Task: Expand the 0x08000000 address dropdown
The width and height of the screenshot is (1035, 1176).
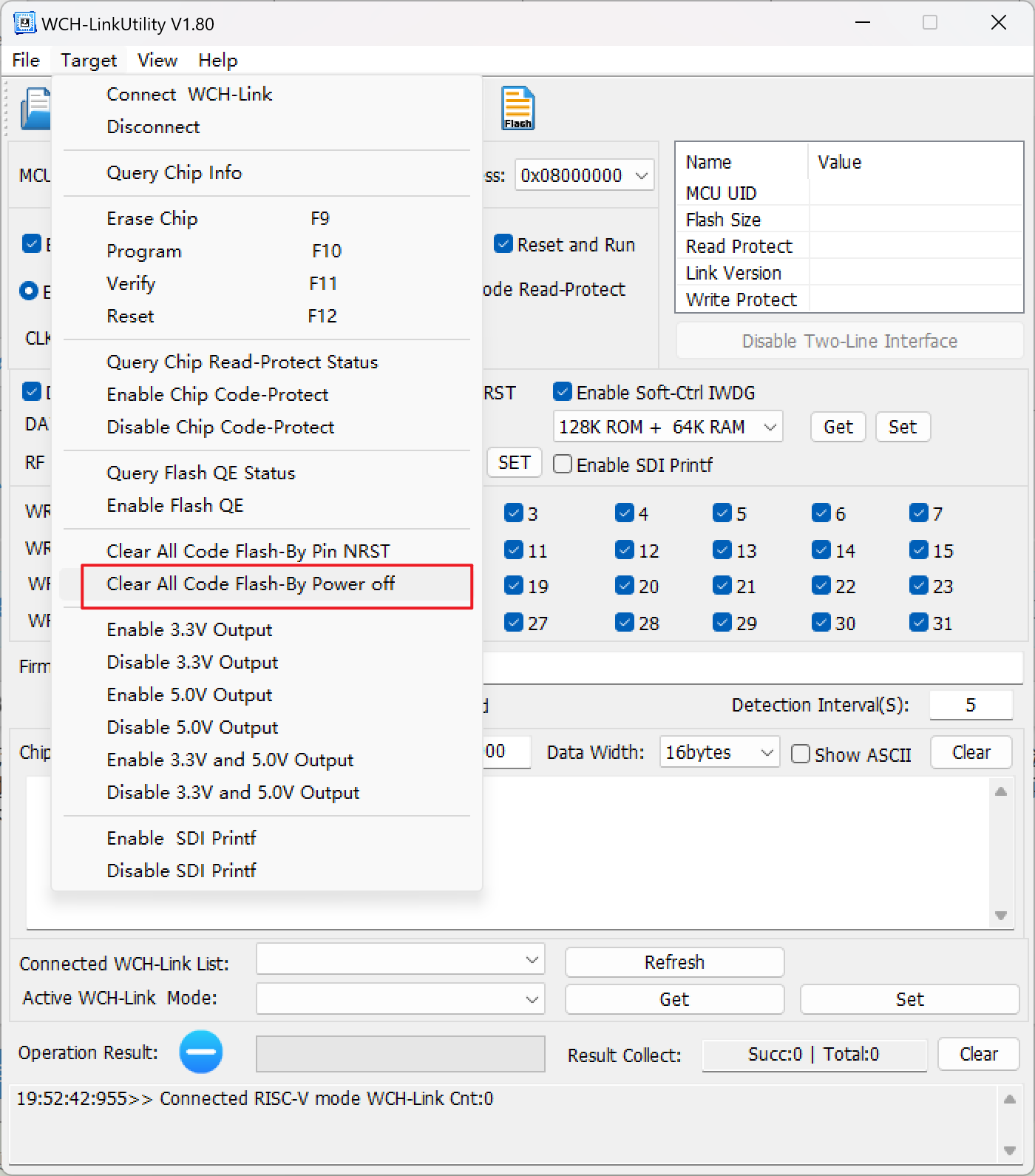Action: [x=641, y=175]
